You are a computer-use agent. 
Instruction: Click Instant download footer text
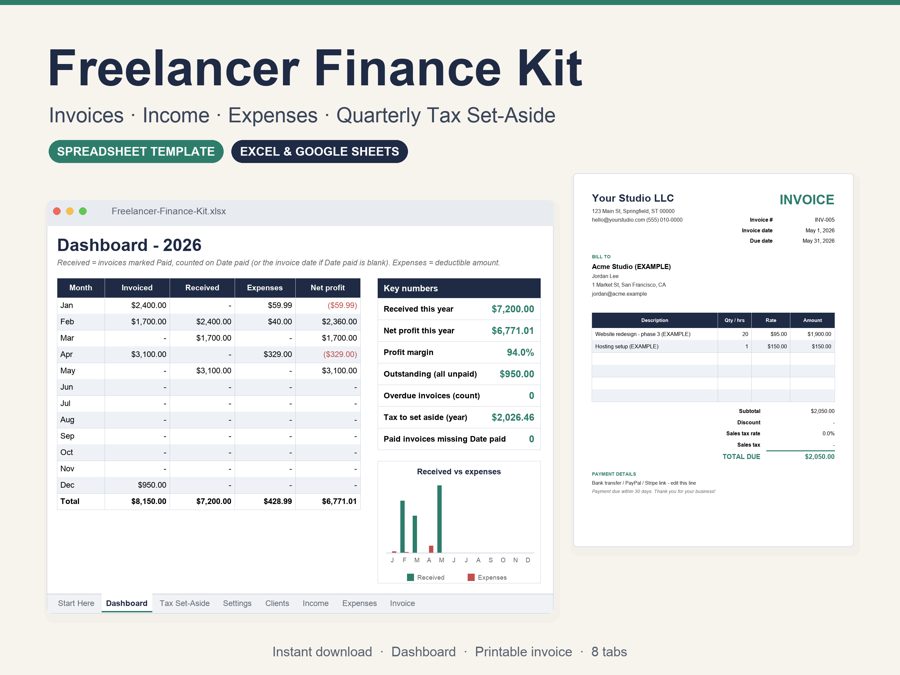(x=322, y=652)
